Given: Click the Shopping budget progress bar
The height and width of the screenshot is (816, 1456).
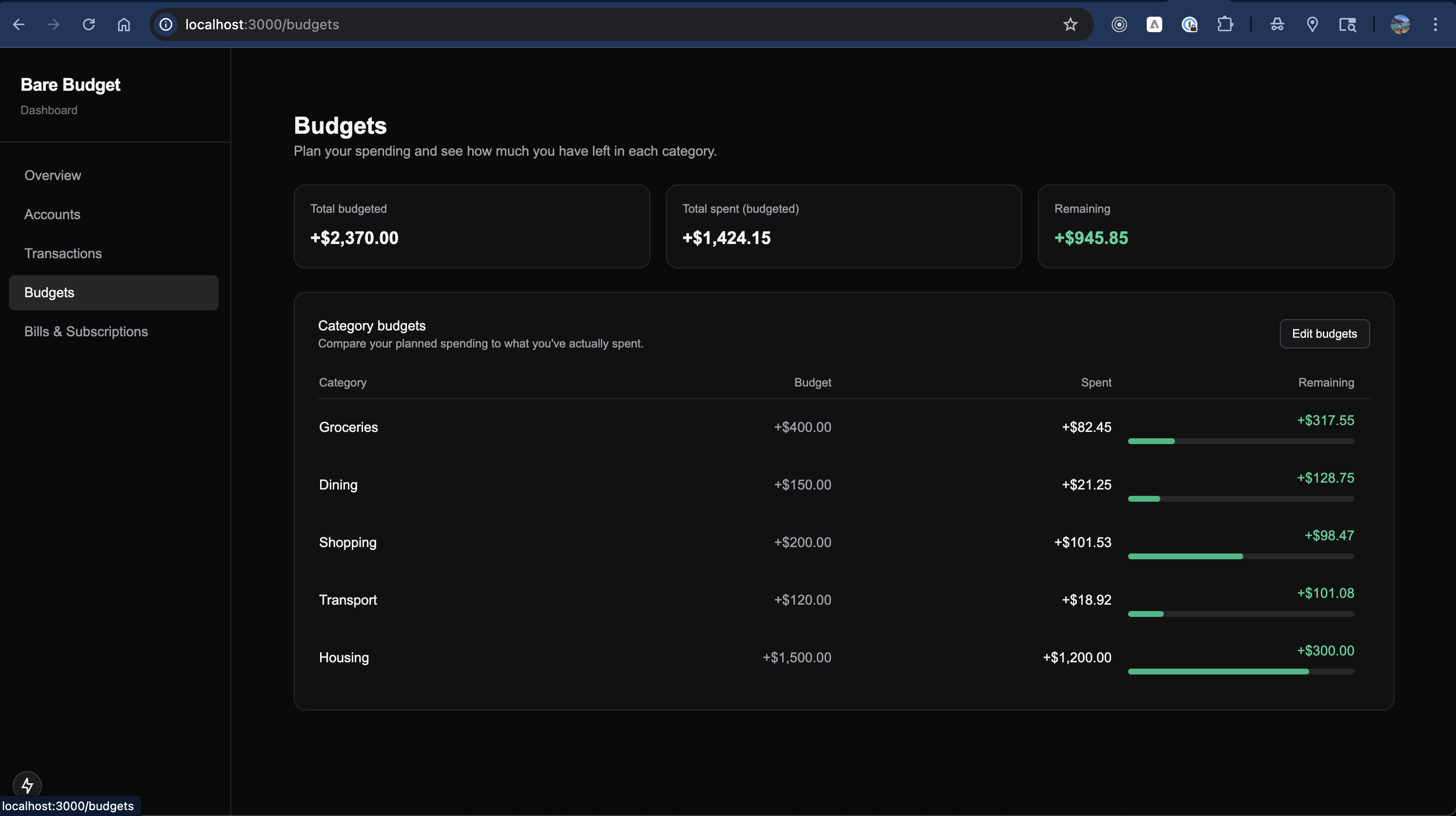Looking at the screenshot, I should point(1241,556).
